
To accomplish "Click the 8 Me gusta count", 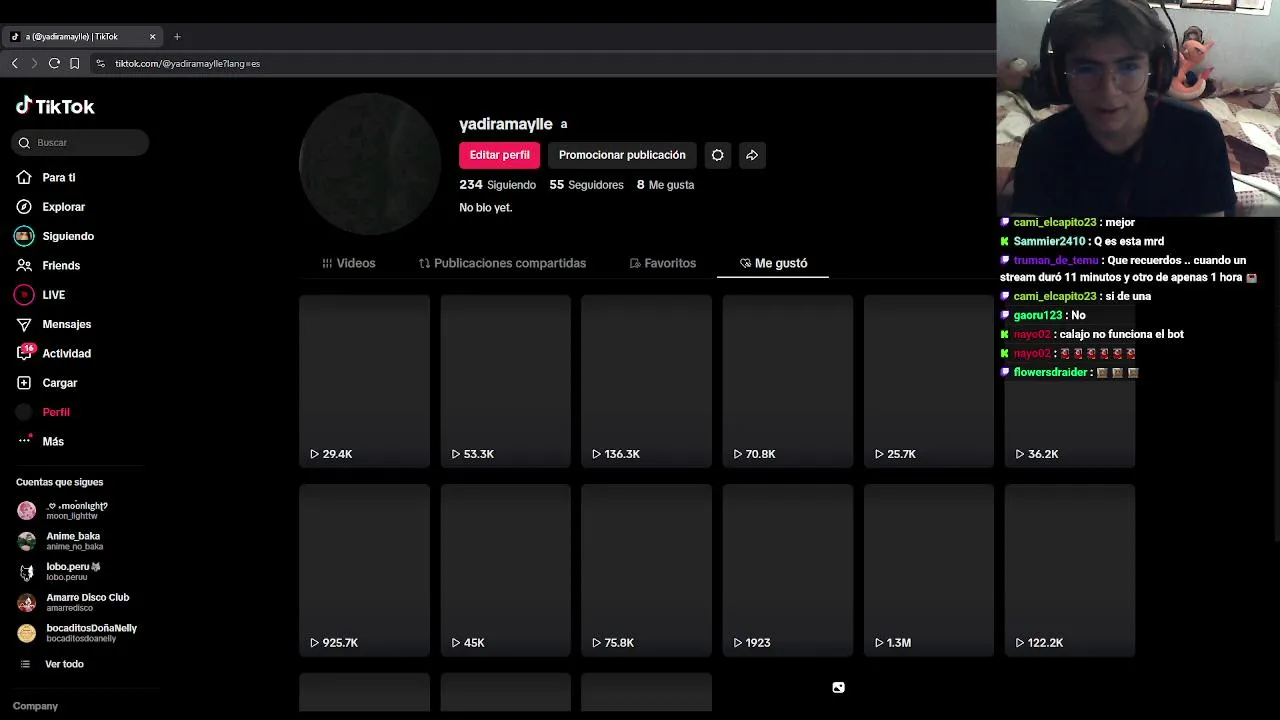I will (665, 185).
